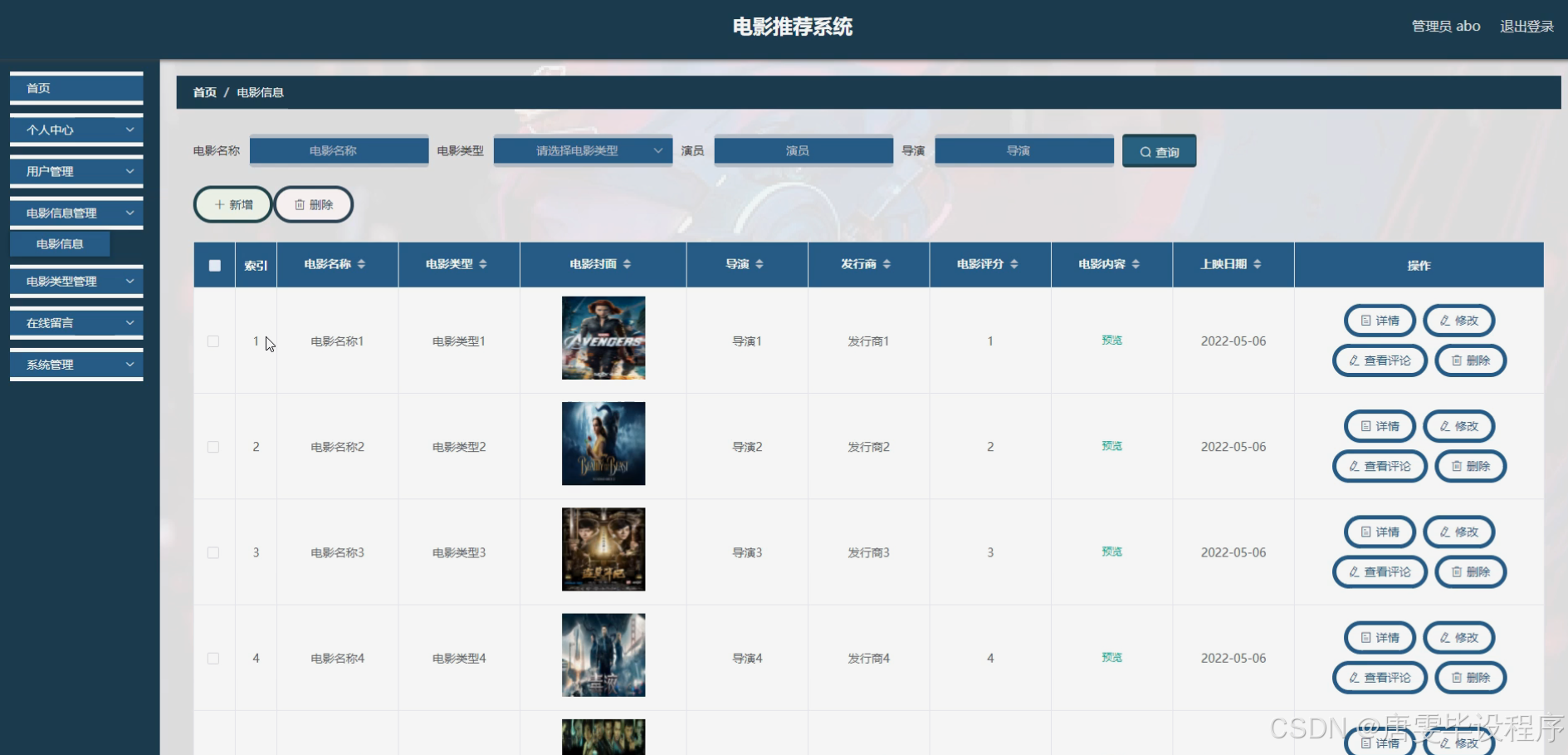Image resolution: width=1568 pixels, height=755 pixels.
Task: Click 修改 for 电影名称3 row
Action: tap(1459, 532)
